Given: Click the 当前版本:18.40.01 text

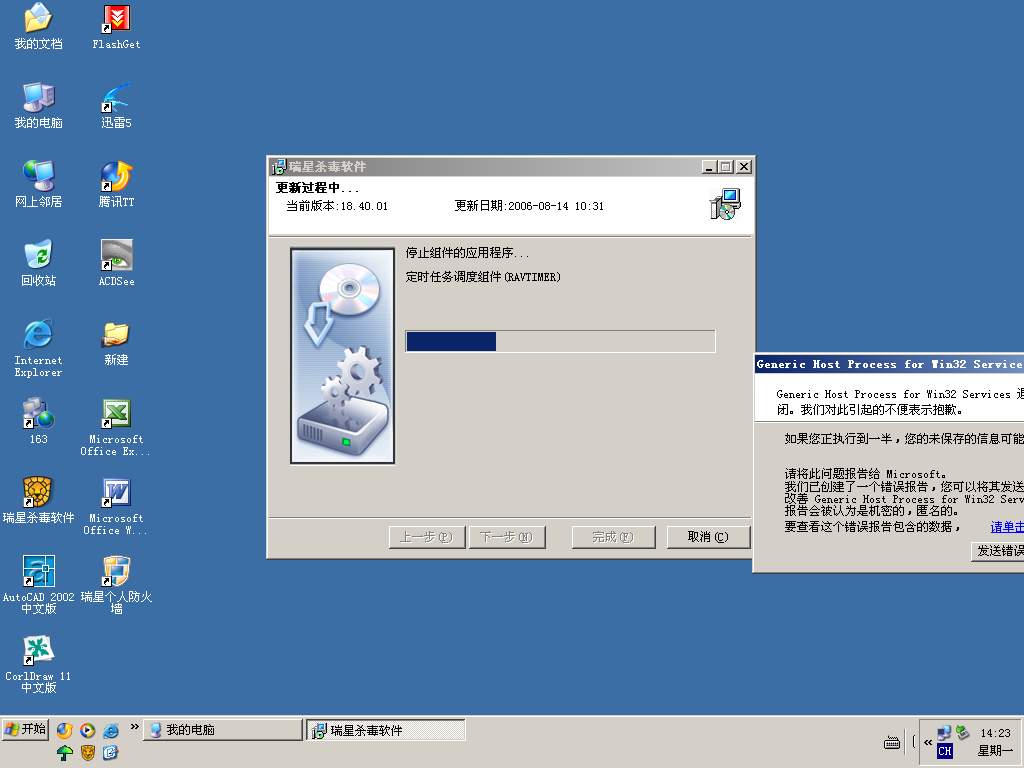Looking at the screenshot, I should point(337,206).
